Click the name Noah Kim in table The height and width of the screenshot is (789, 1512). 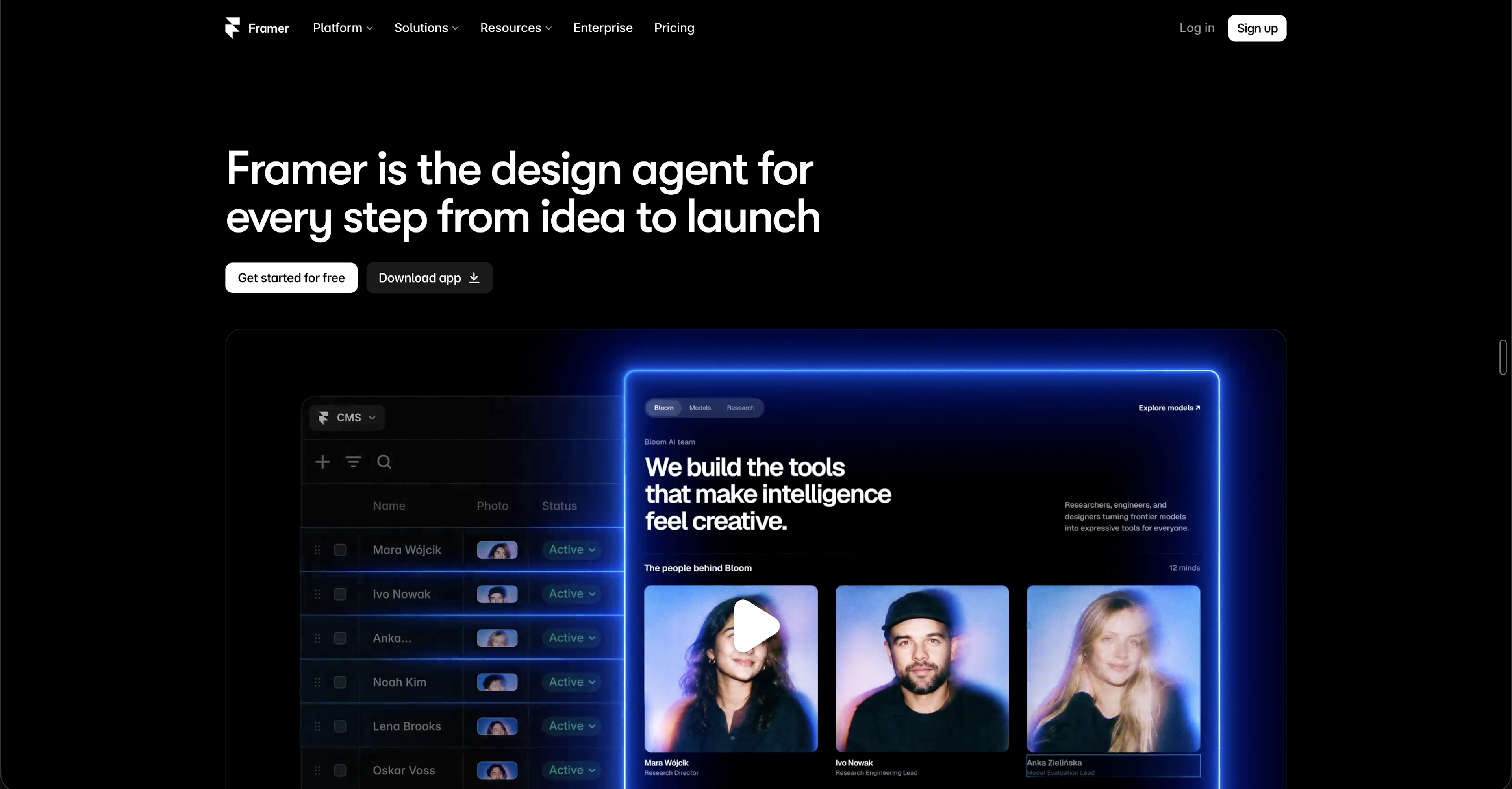click(x=400, y=682)
